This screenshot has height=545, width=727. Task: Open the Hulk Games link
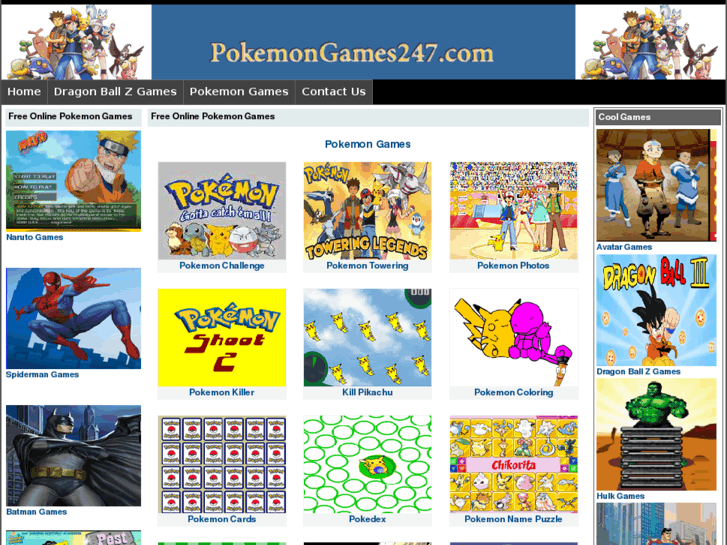(620, 496)
